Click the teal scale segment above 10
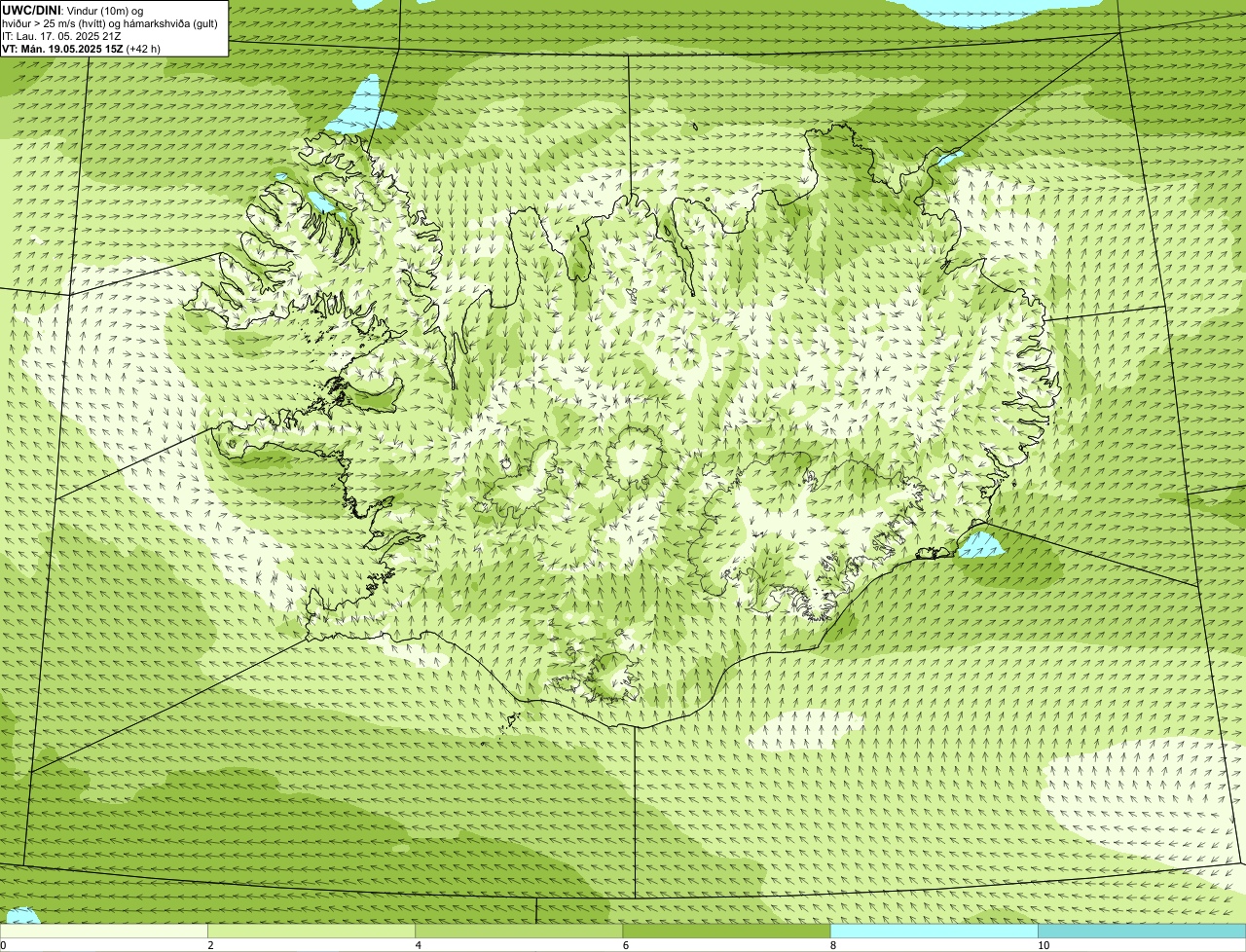1246x952 pixels. click(x=1142, y=932)
